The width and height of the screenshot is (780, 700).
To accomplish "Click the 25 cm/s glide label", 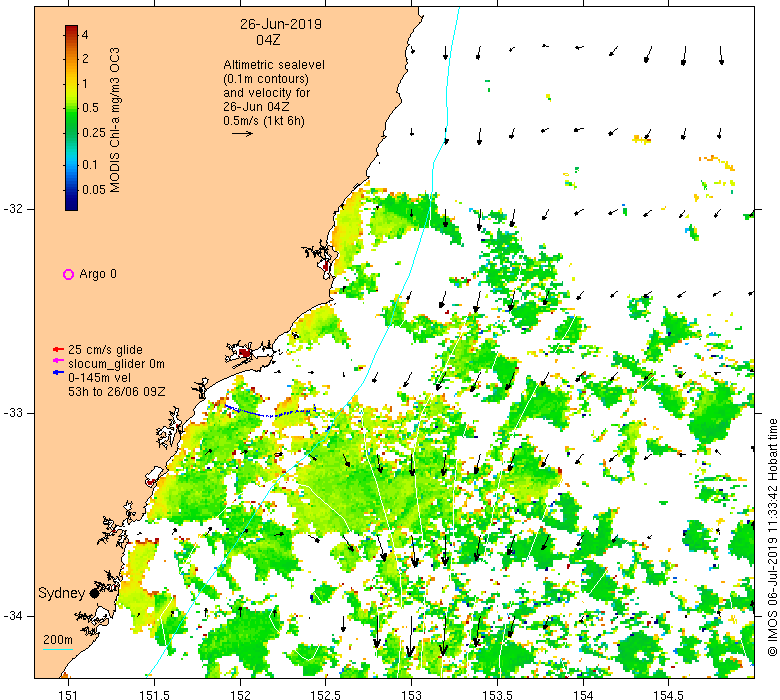I will tap(105, 349).
